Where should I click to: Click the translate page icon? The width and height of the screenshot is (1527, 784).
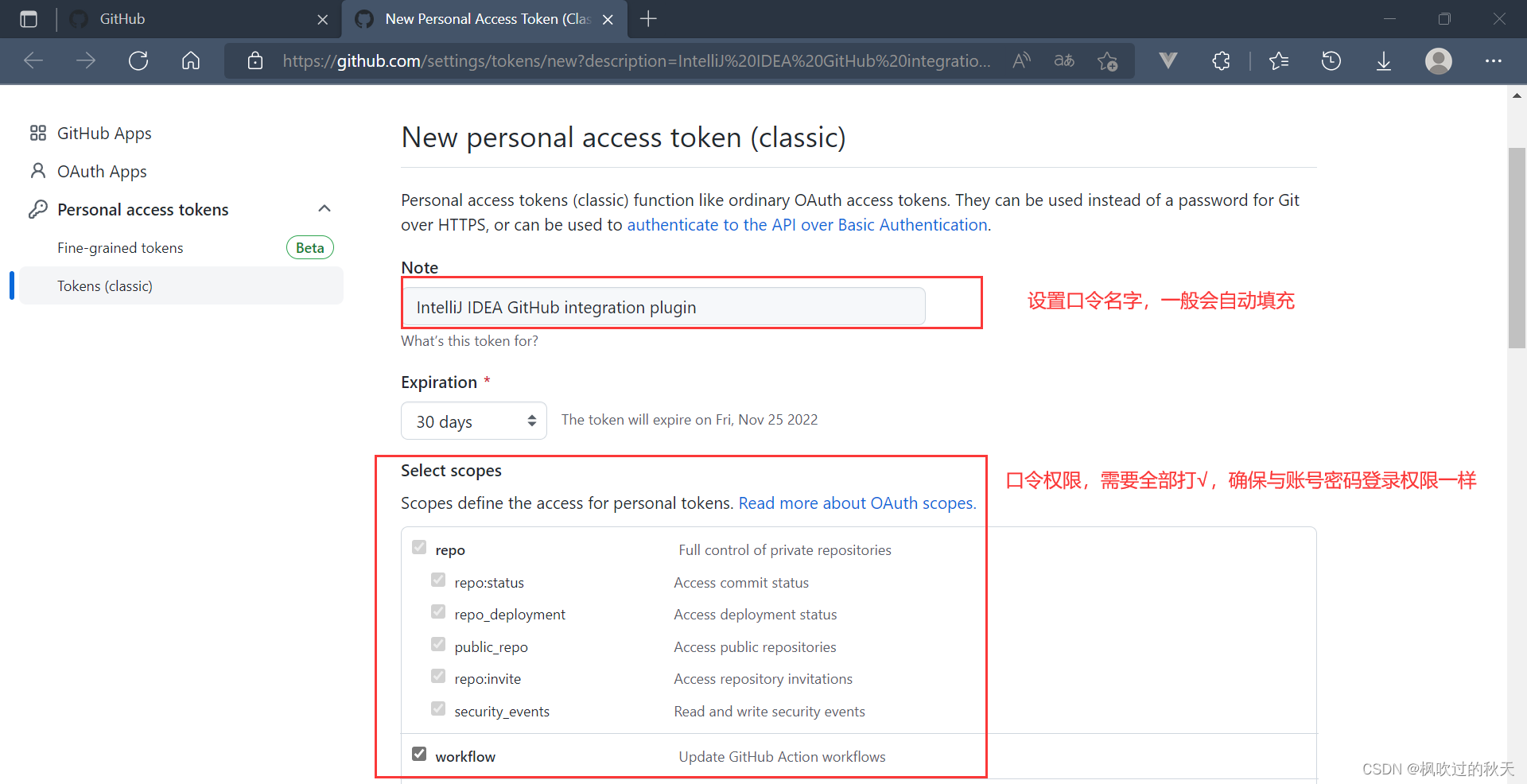(x=1064, y=60)
